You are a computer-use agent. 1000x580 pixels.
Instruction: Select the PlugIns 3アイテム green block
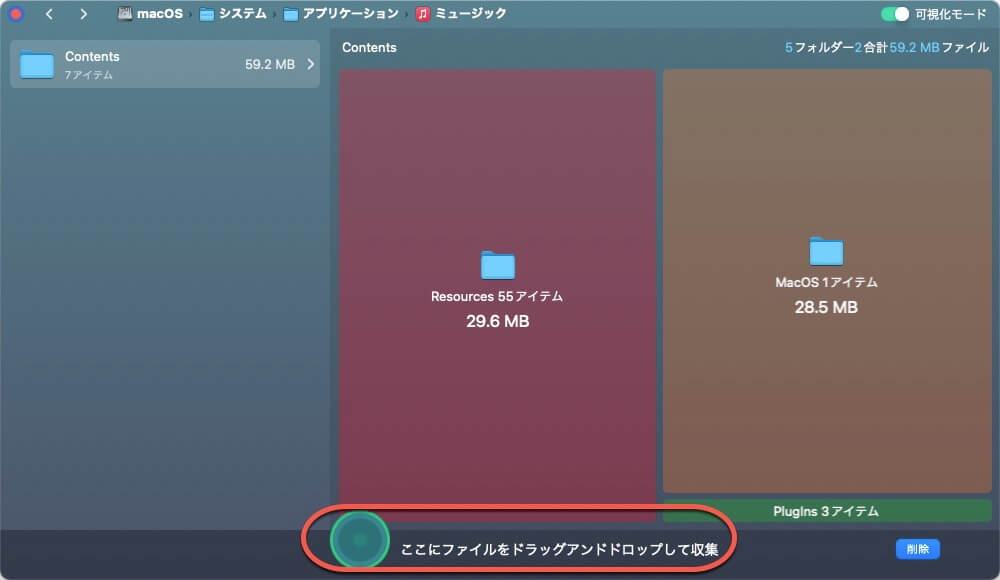tap(827, 511)
